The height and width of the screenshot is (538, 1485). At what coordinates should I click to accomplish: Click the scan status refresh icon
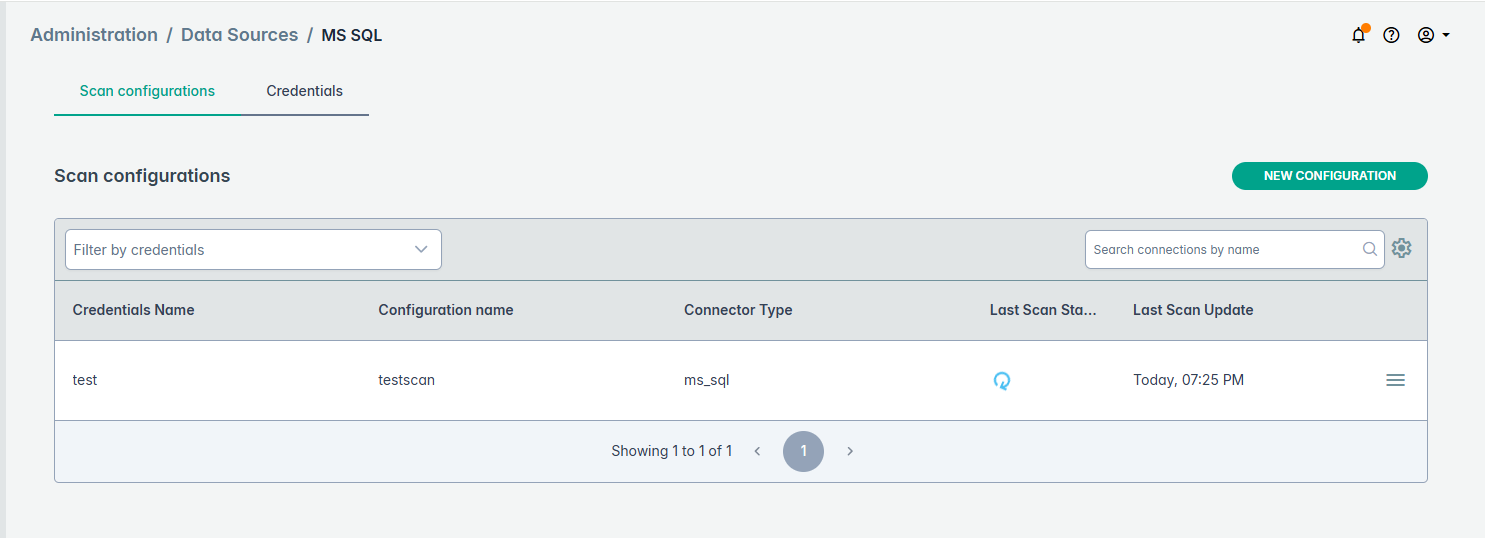[1001, 380]
